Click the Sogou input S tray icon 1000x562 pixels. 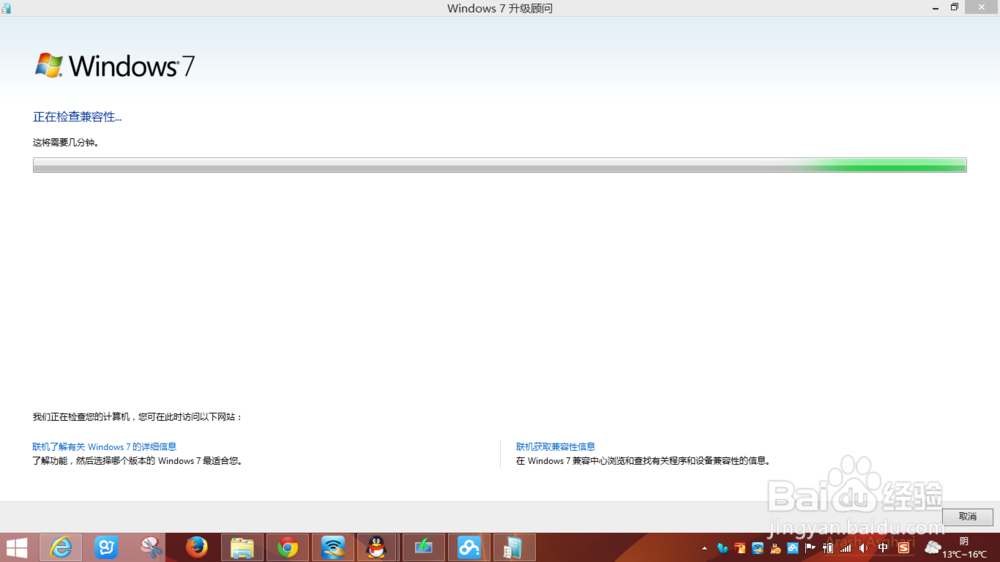[x=904, y=548]
